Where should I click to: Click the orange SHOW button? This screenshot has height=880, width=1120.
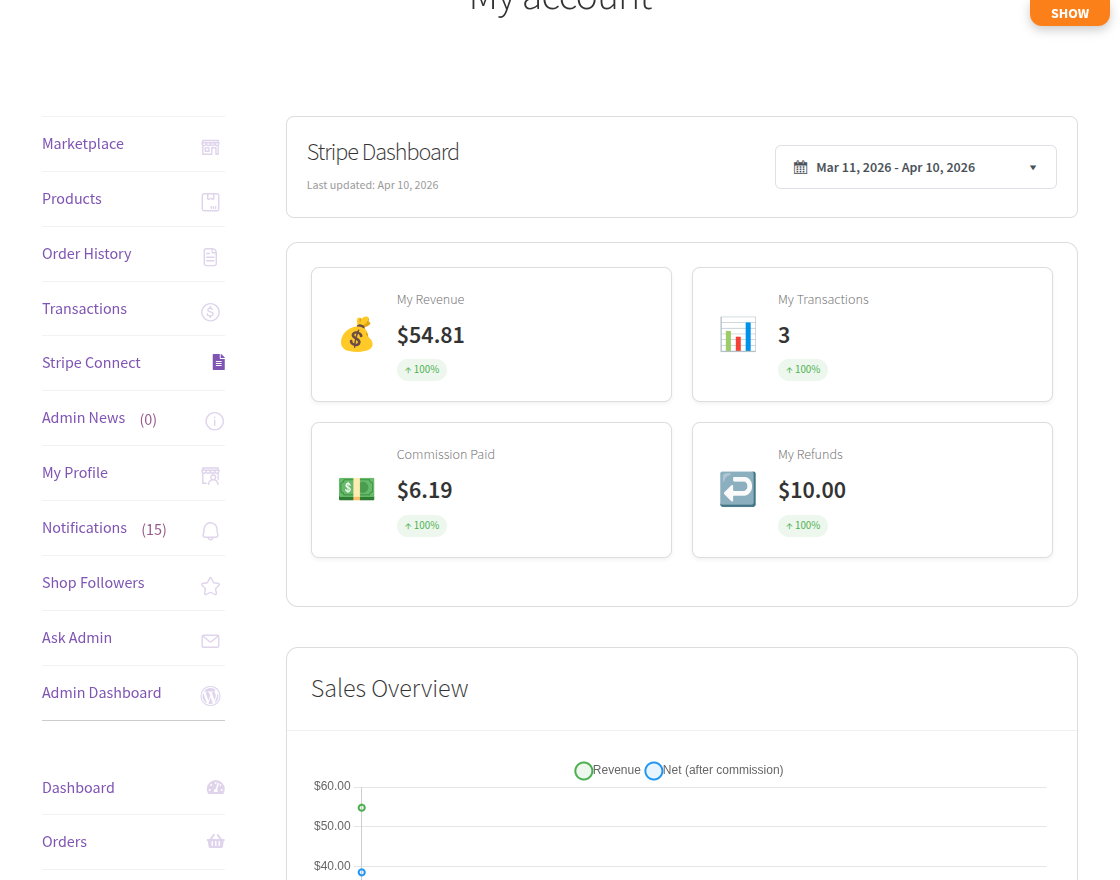[1069, 13]
